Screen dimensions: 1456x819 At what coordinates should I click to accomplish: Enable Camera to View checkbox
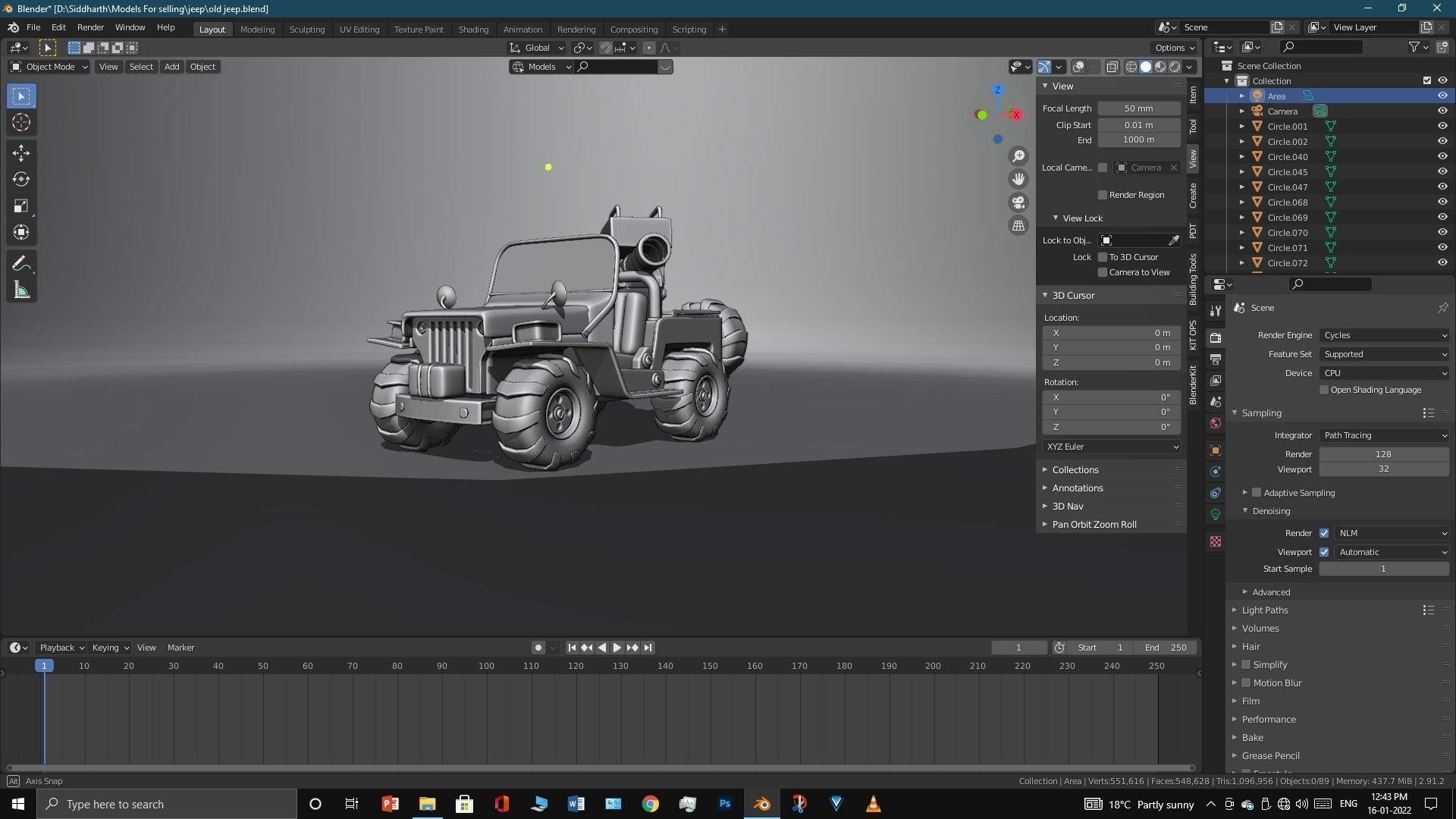coord(1103,272)
